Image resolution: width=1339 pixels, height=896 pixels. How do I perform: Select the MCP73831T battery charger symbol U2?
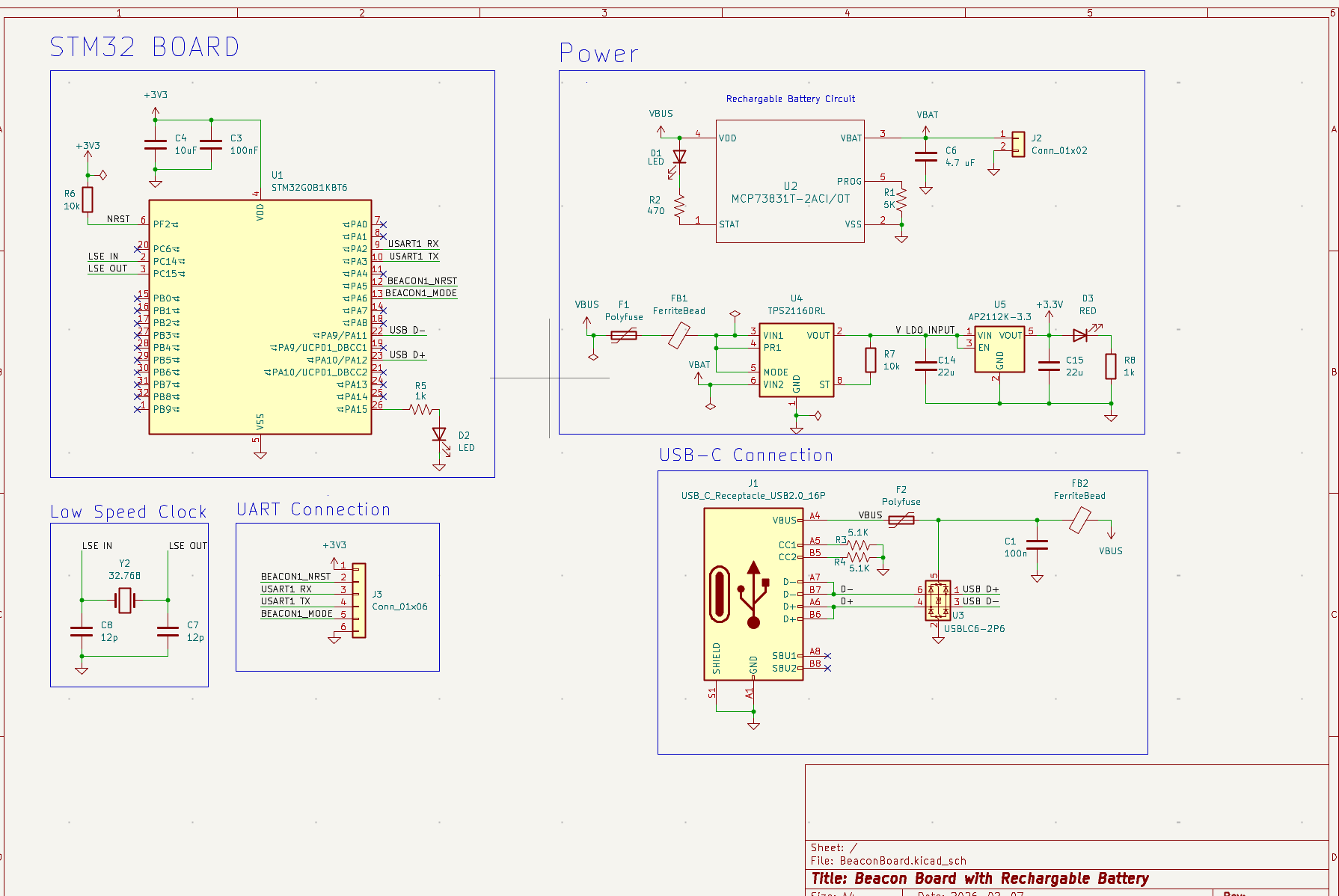click(x=790, y=179)
